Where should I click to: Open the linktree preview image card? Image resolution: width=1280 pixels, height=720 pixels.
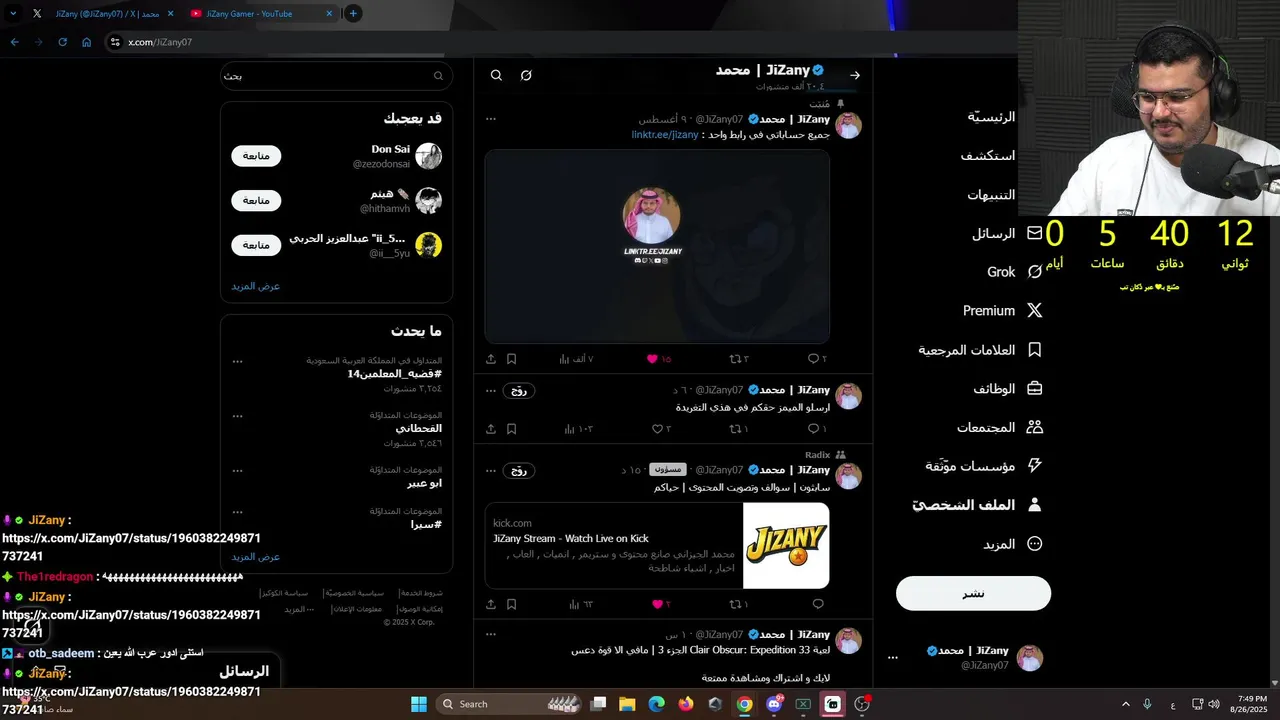pyautogui.click(x=657, y=246)
